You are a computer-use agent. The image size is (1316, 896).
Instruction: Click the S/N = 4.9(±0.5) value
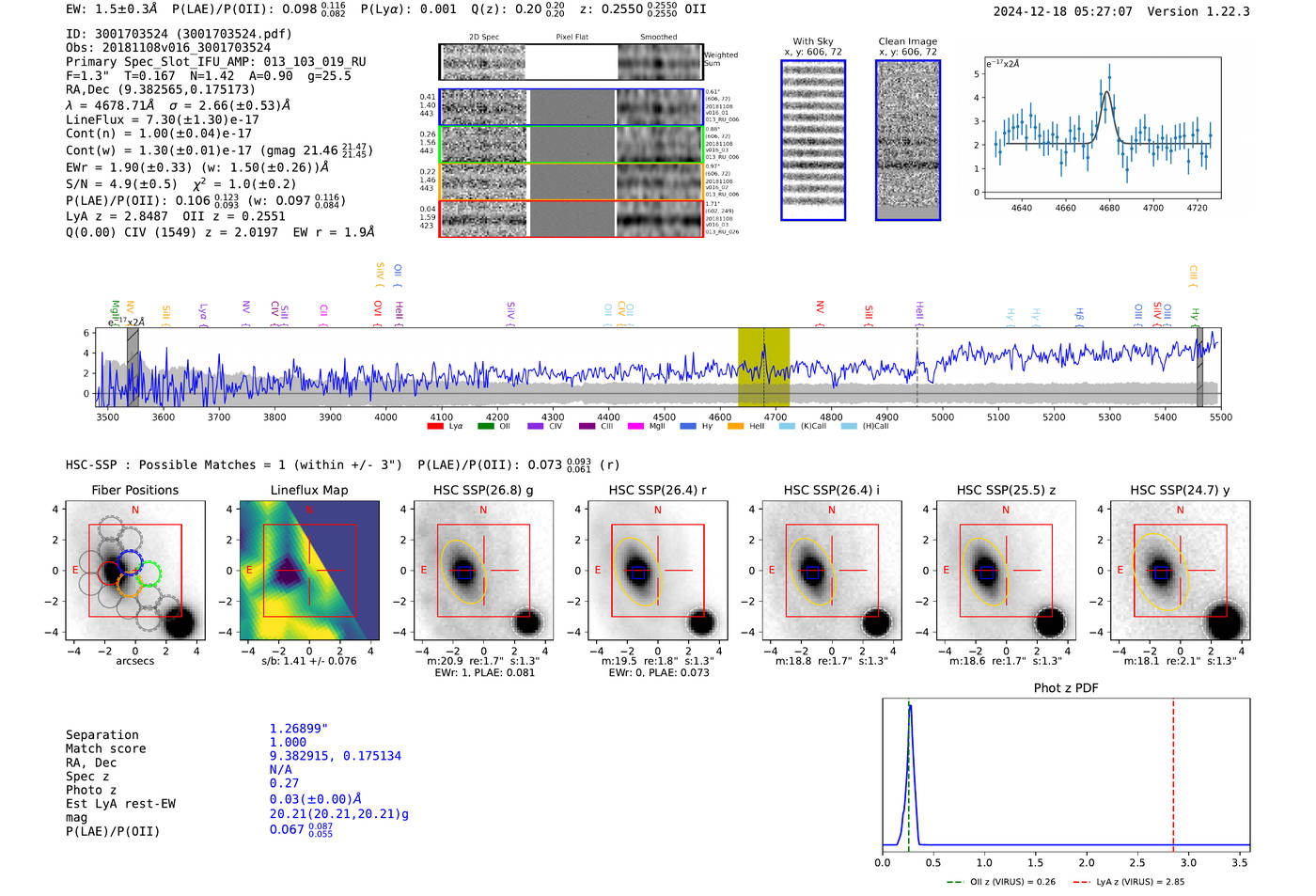pos(122,184)
